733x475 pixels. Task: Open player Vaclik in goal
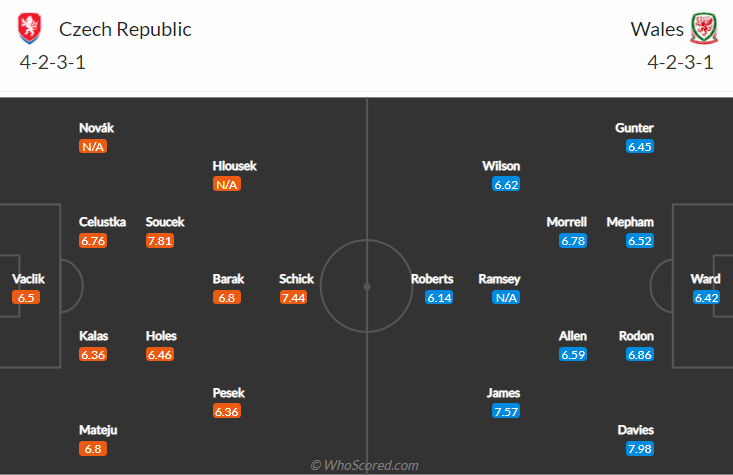click(x=28, y=279)
